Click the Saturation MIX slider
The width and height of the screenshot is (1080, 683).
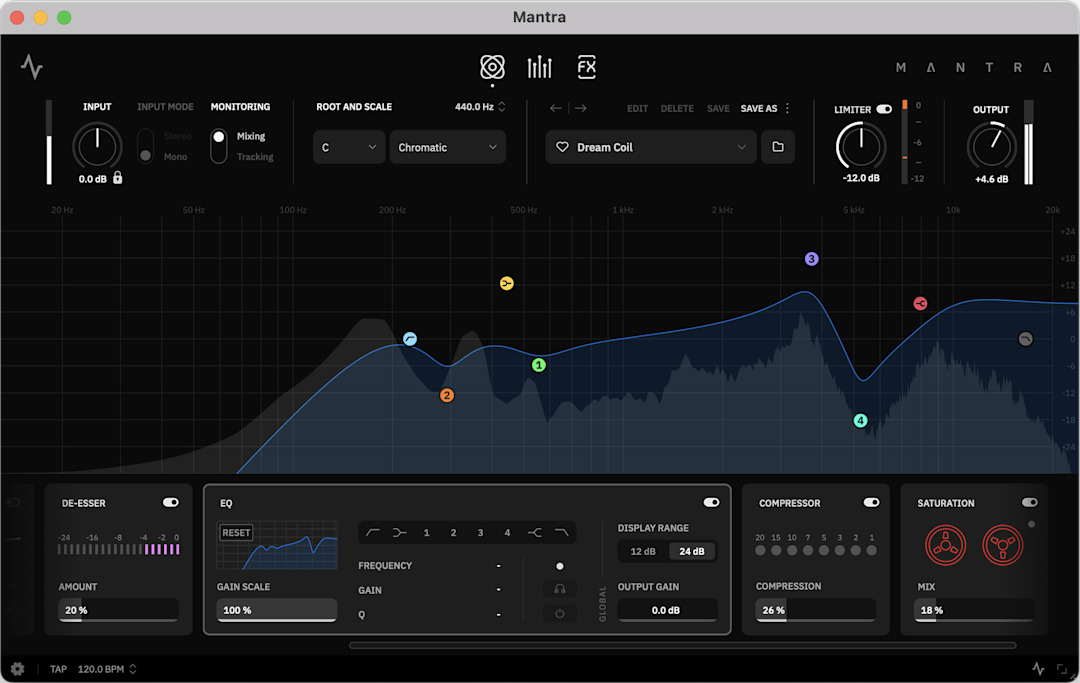(974, 610)
